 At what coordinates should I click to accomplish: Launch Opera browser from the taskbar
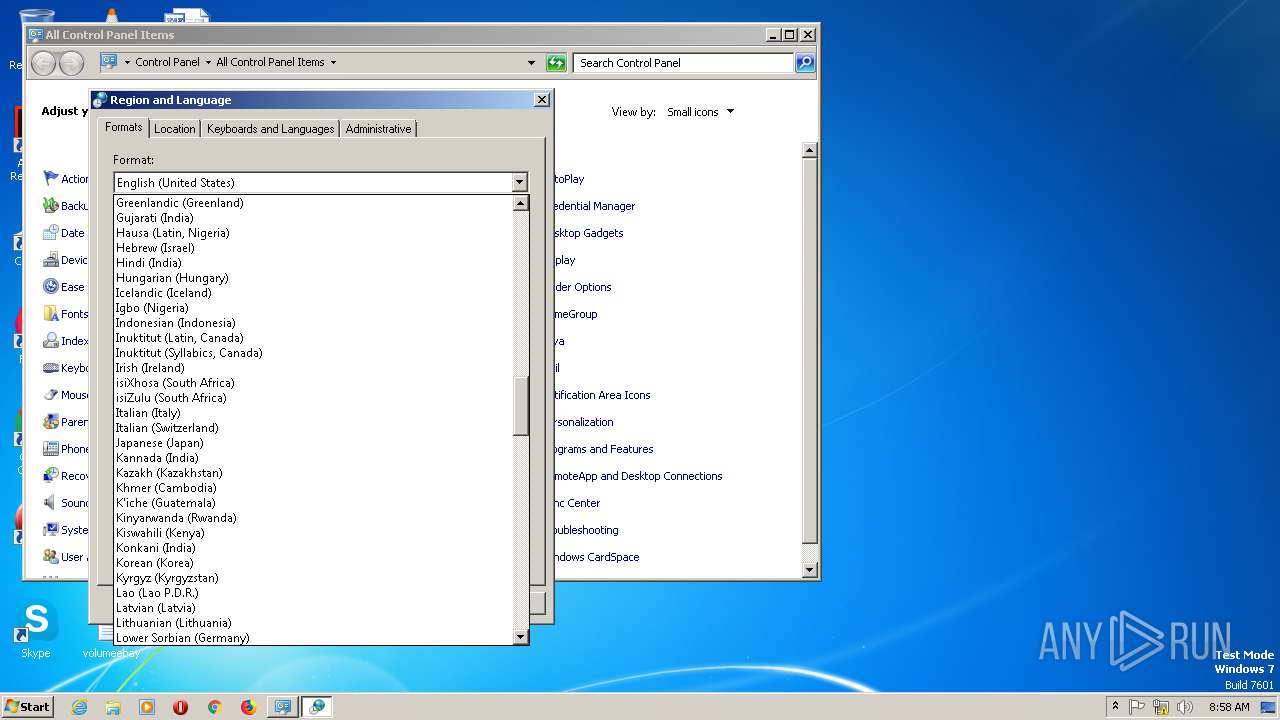coord(181,707)
